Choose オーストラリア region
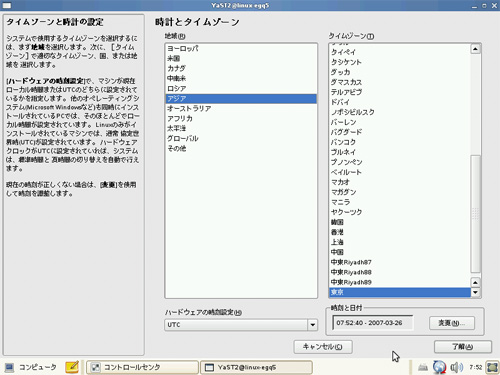 [x=241, y=109]
